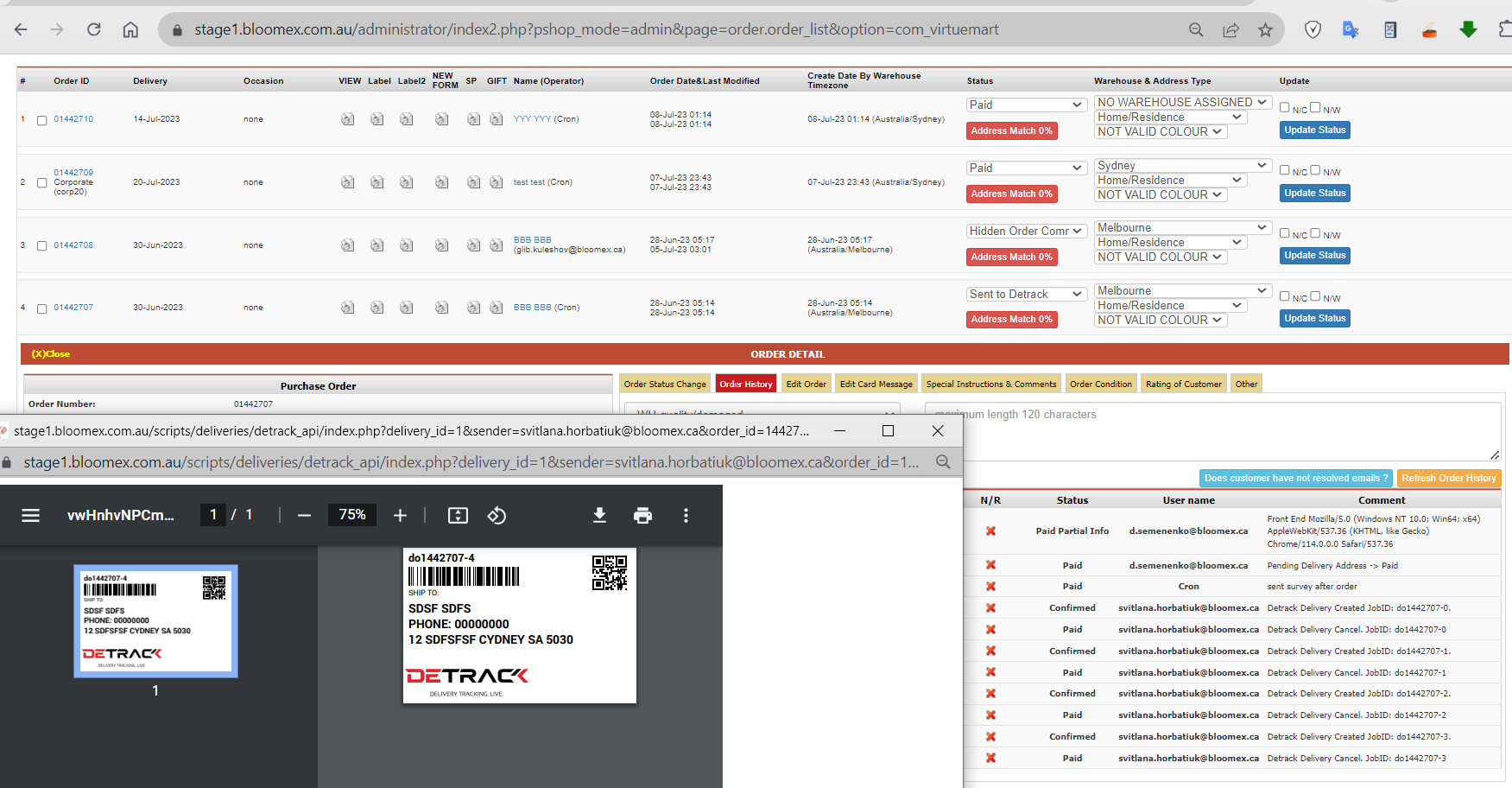Check the box beside order 01442708
Screen dimensions: 1512x788
click(41, 245)
